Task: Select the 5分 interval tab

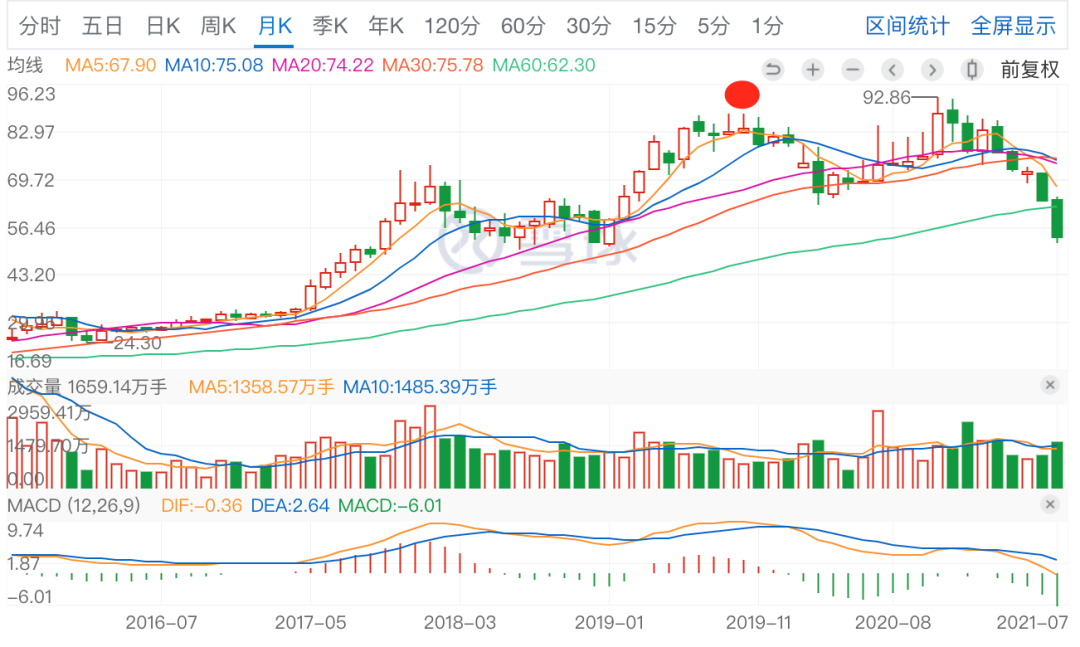Action: [713, 26]
